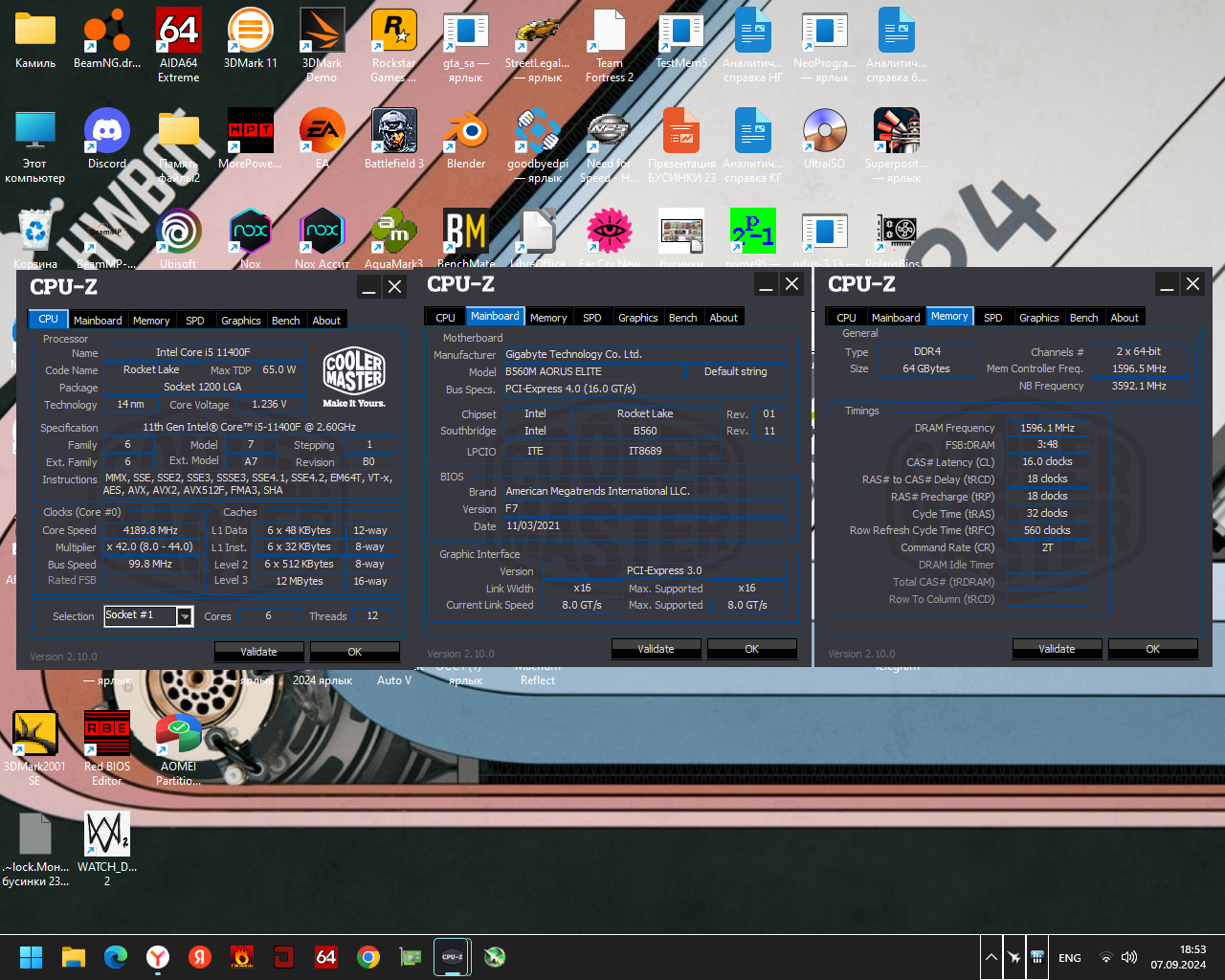Click the Windows Start button
1225x980 pixels.
[x=32, y=957]
